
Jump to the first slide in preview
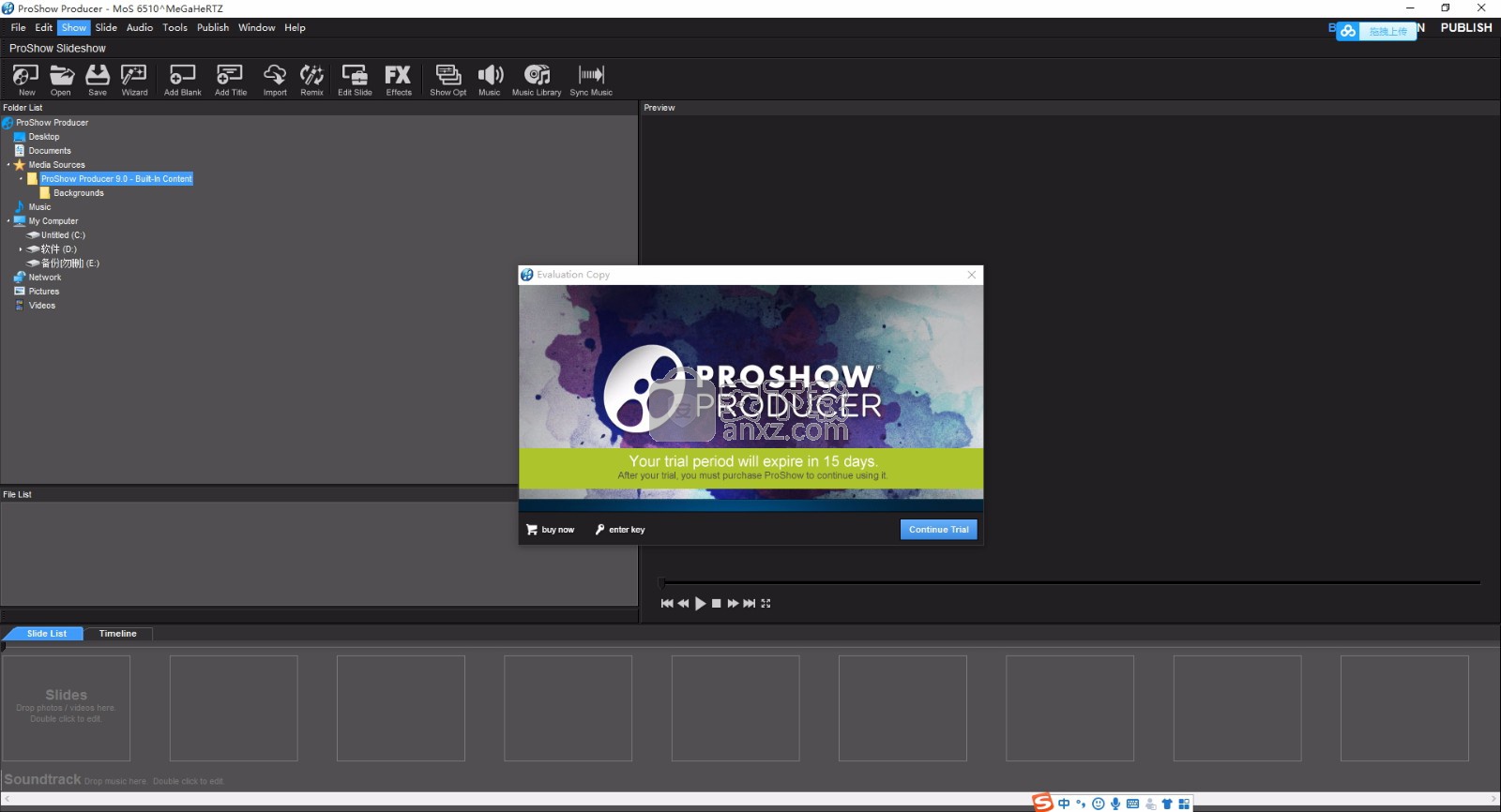coord(667,604)
